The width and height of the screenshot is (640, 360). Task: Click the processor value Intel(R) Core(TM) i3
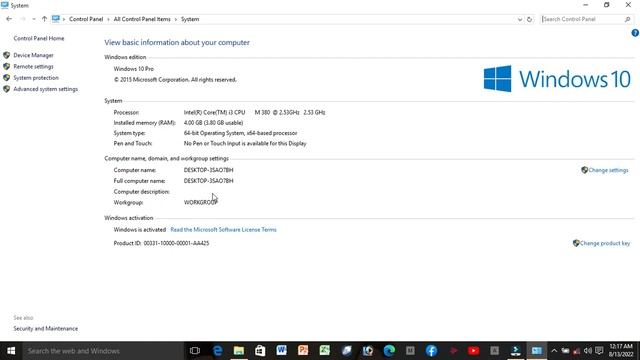(x=254, y=112)
